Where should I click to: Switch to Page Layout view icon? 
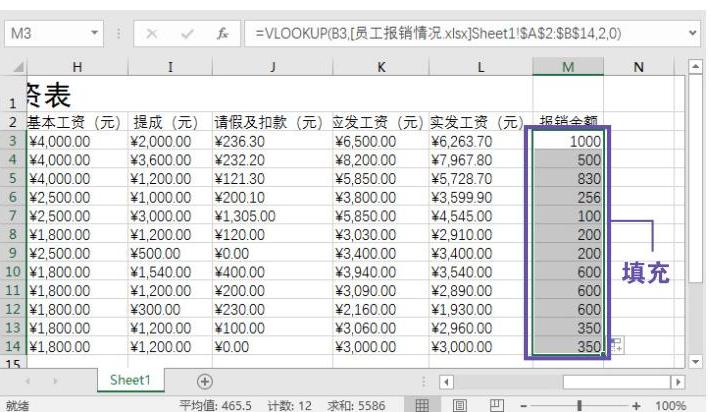coord(459,405)
